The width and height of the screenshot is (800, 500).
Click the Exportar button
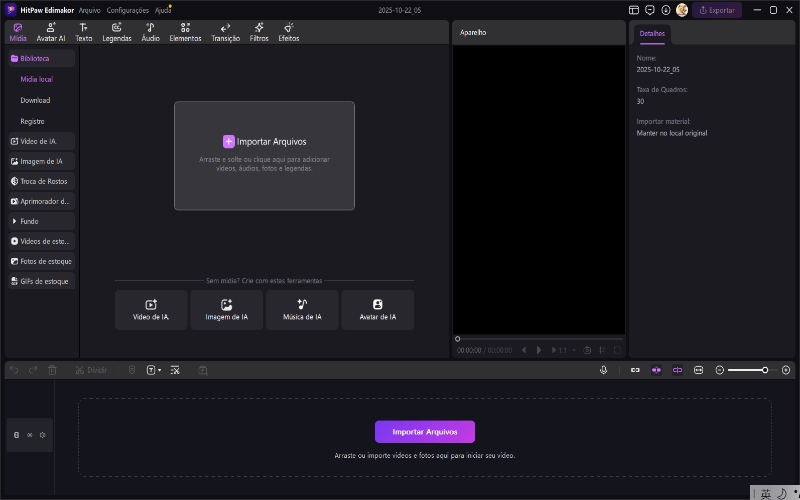717,10
